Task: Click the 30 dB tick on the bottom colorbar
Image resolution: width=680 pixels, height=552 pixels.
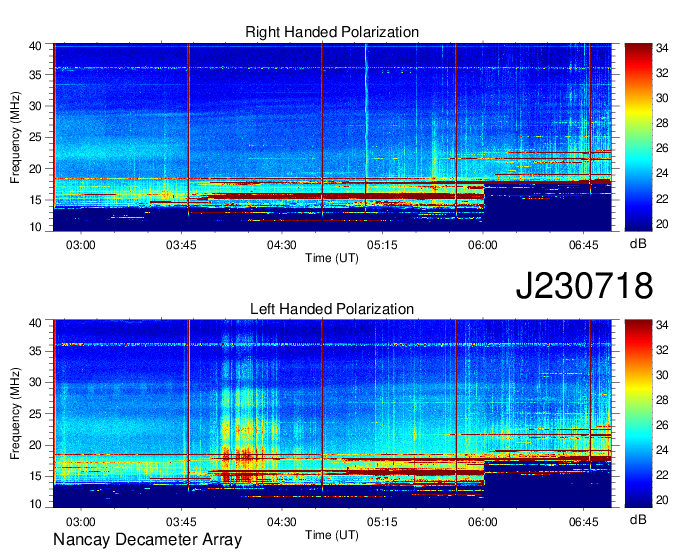Action: point(662,375)
